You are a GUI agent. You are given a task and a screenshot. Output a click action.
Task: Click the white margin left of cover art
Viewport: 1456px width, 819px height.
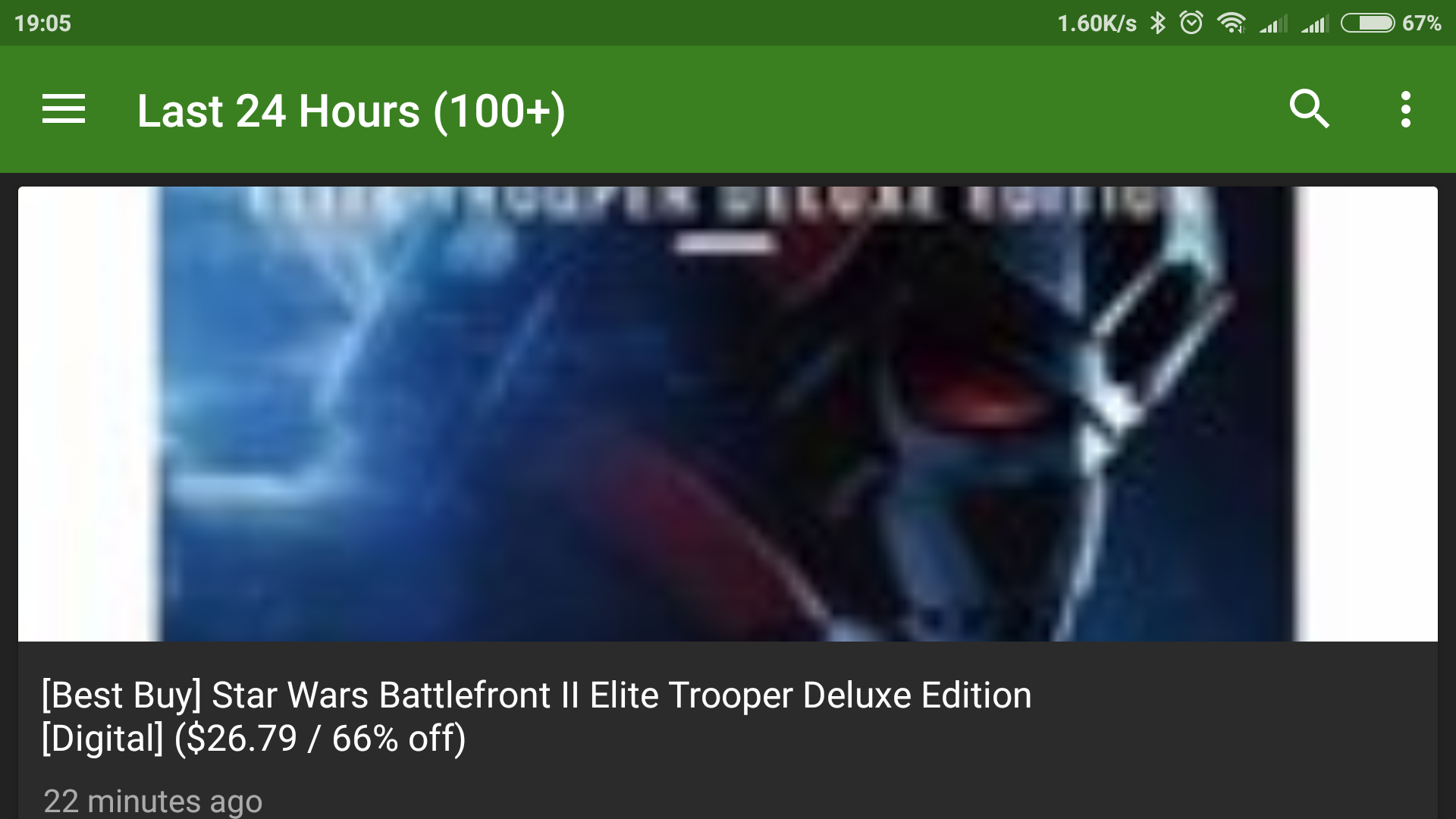tap(87, 414)
